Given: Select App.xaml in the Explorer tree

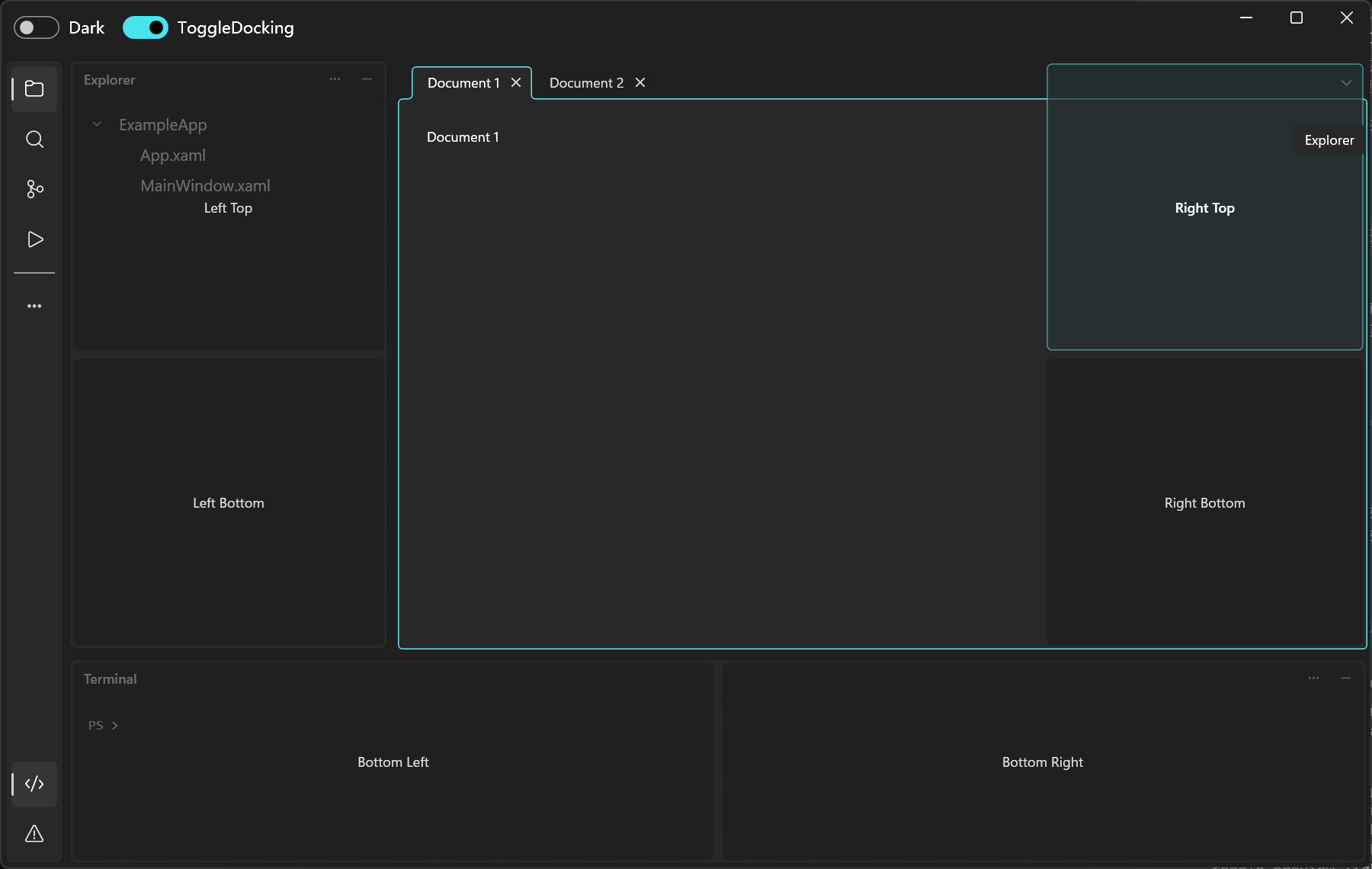Looking at the screenshot, I should click(x=173, y=156).
